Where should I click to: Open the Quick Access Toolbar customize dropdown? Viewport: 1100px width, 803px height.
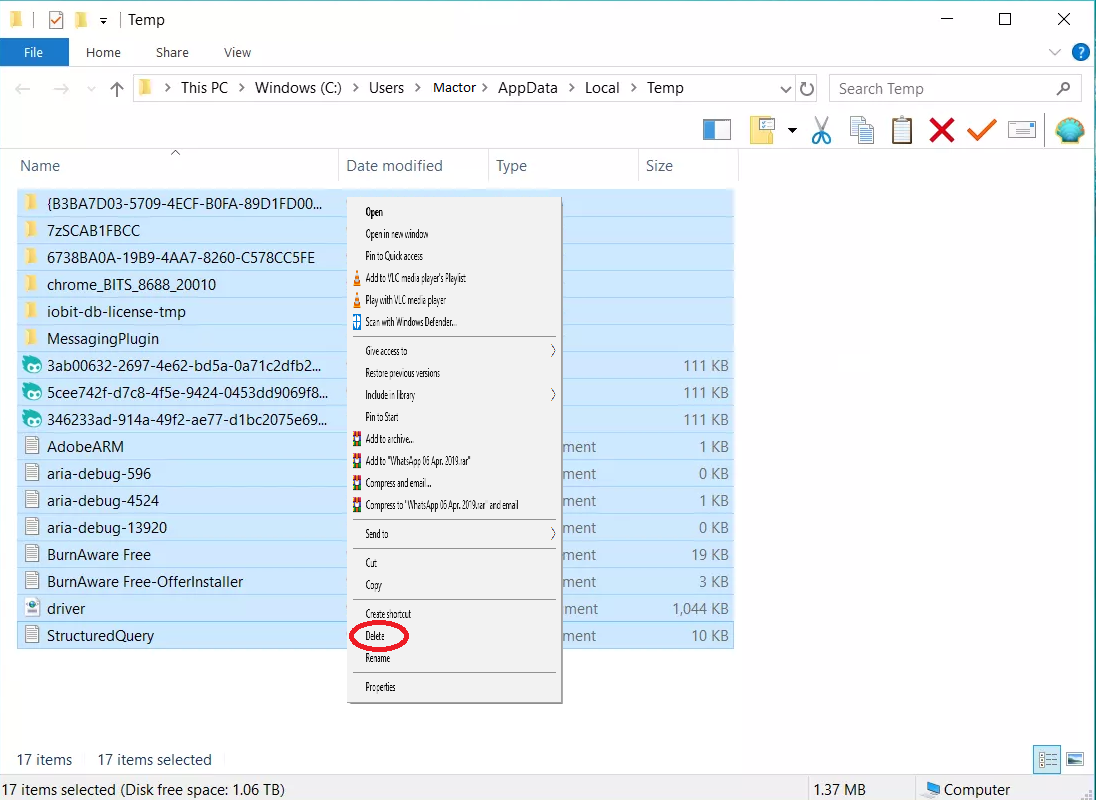coord(104,20)
